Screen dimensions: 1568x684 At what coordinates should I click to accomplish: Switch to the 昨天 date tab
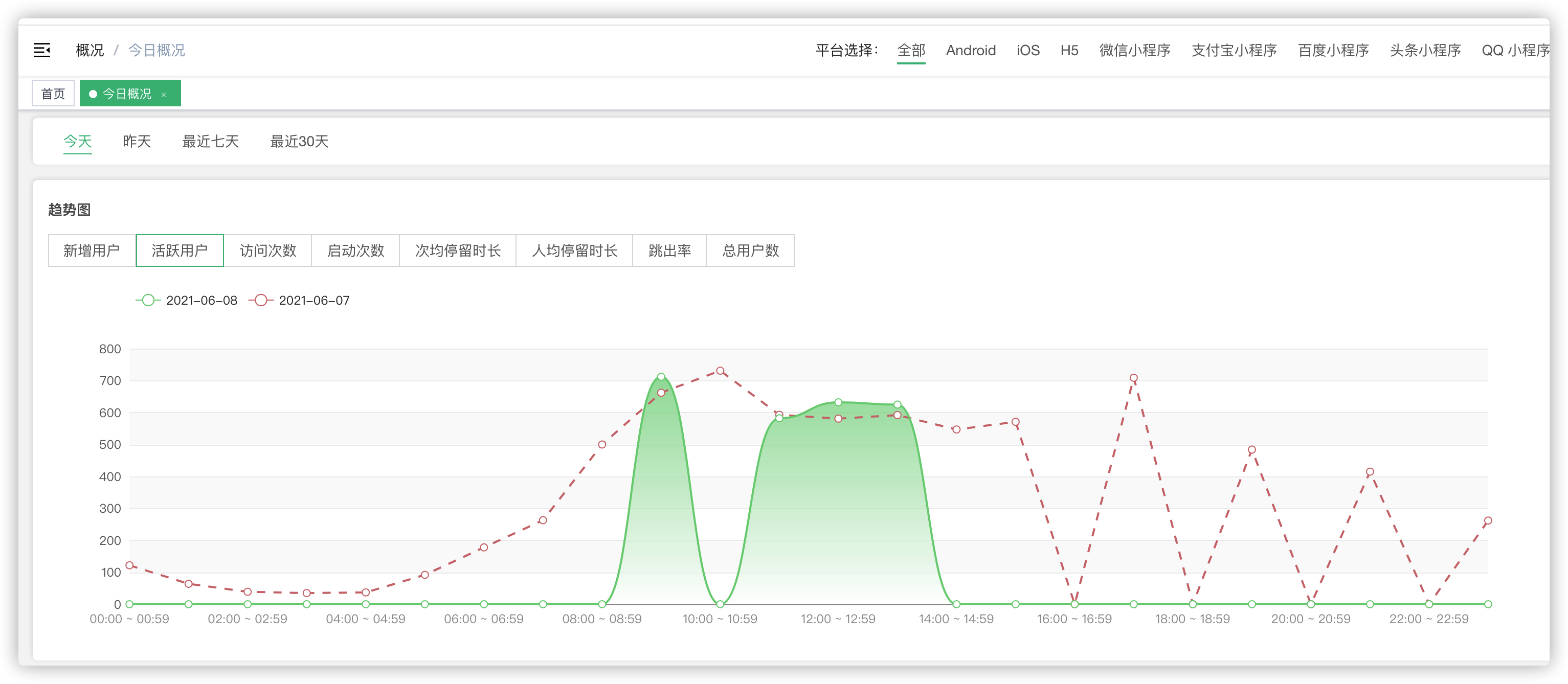pyautogui.click(x=137, y=141)
